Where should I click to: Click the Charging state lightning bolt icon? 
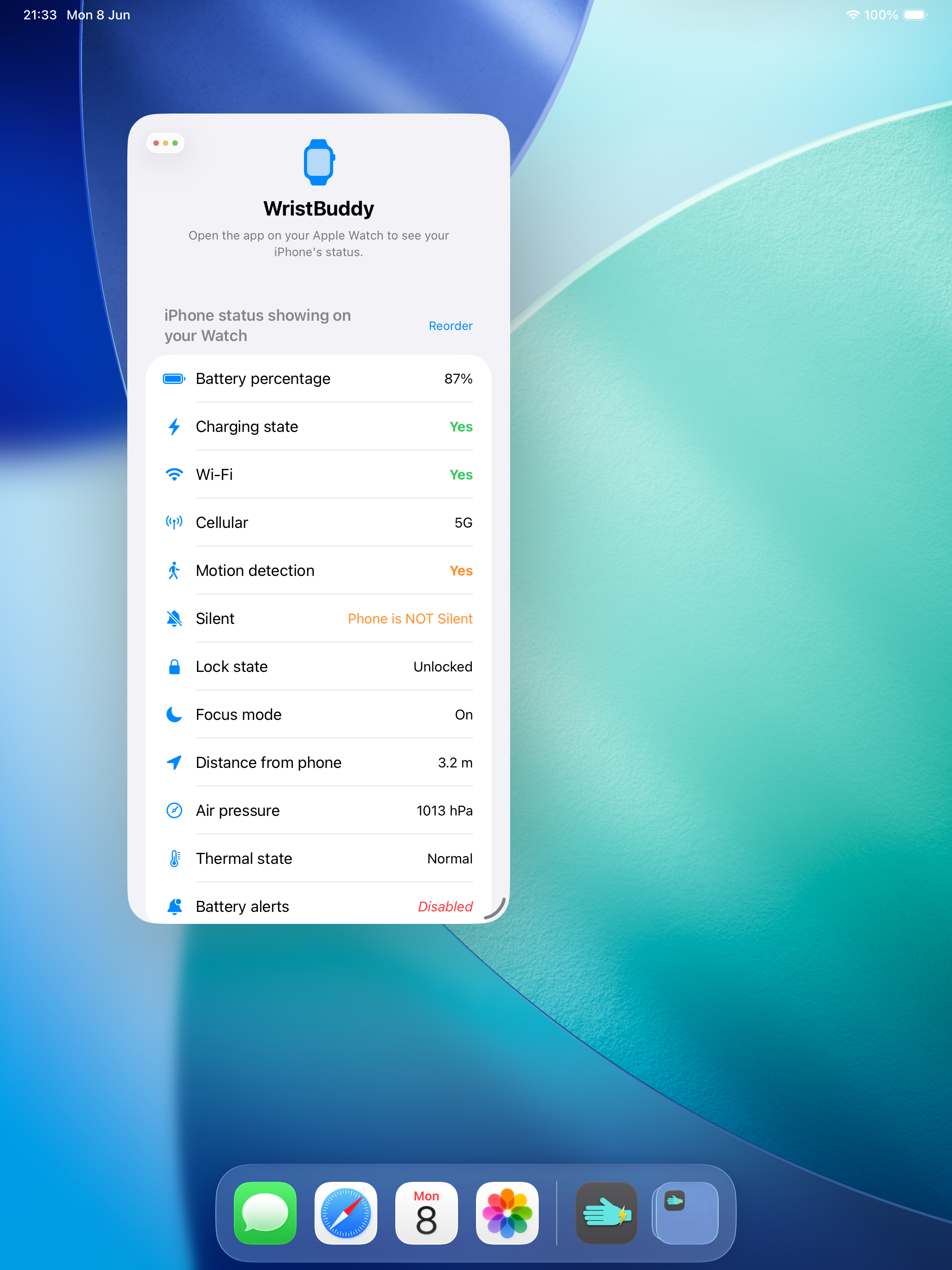click(174, 426)
